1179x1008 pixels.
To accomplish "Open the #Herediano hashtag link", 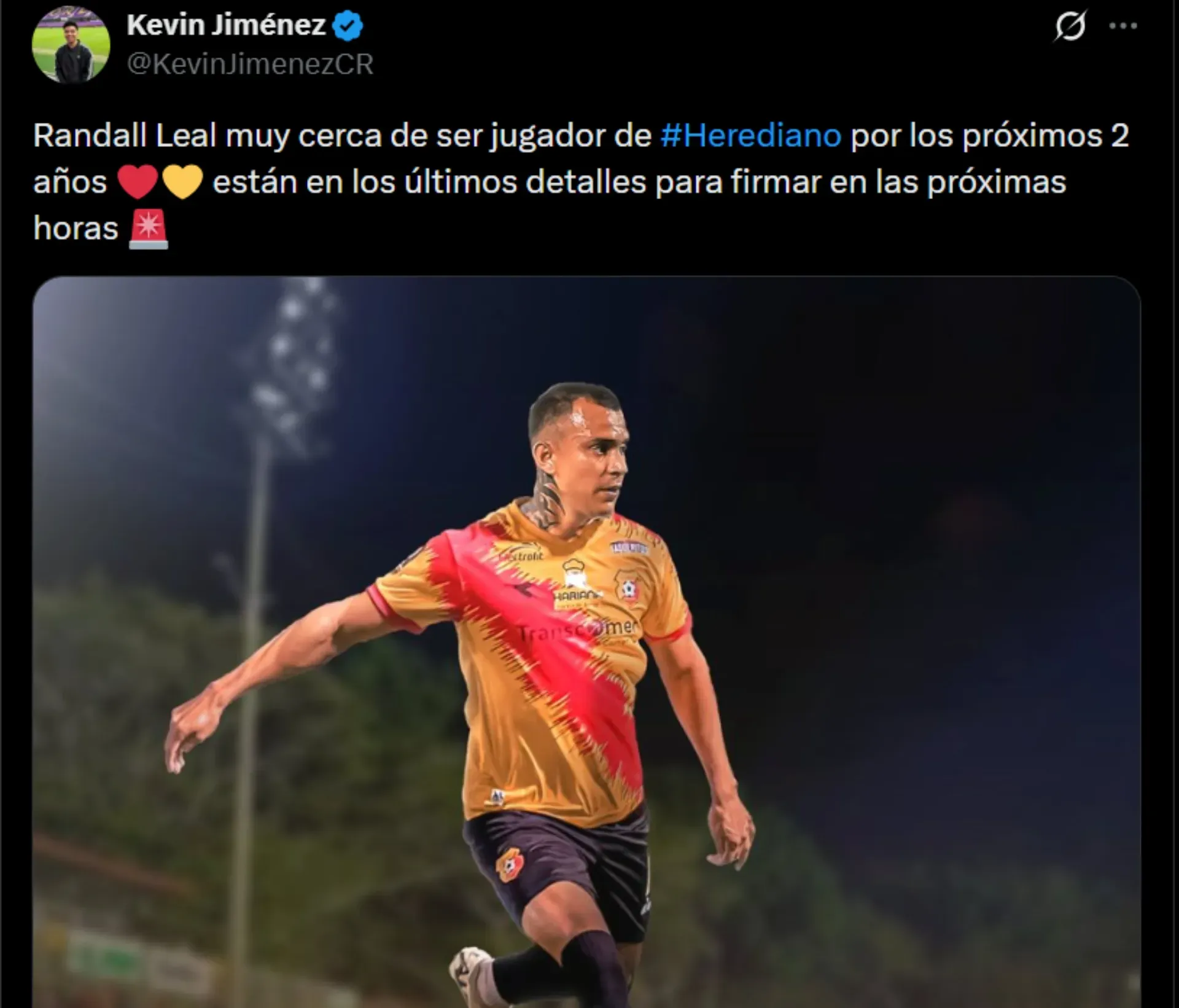I will coord(750,136).
